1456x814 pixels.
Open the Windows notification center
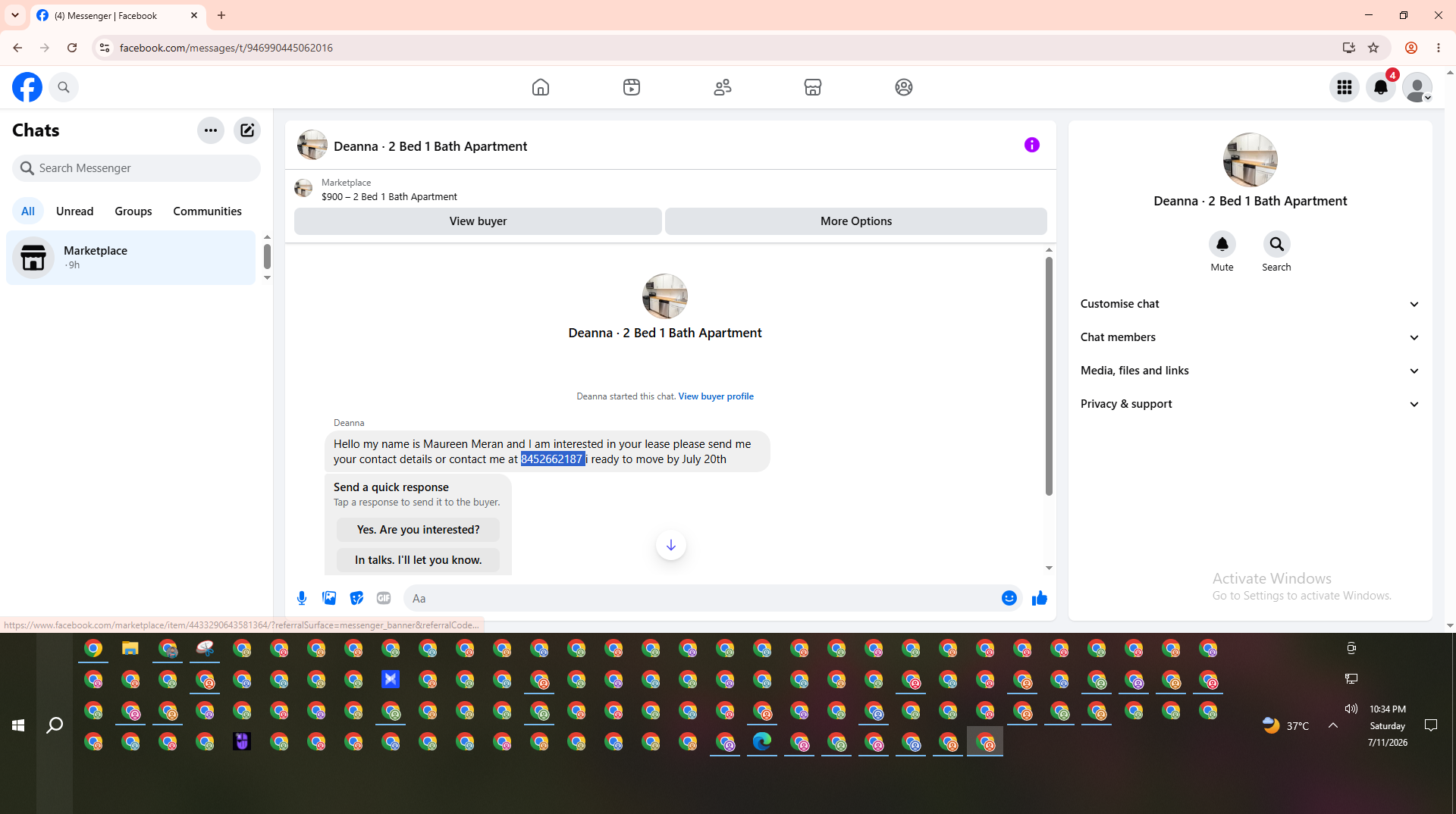pyautogui.click(x=1431, y=725)
